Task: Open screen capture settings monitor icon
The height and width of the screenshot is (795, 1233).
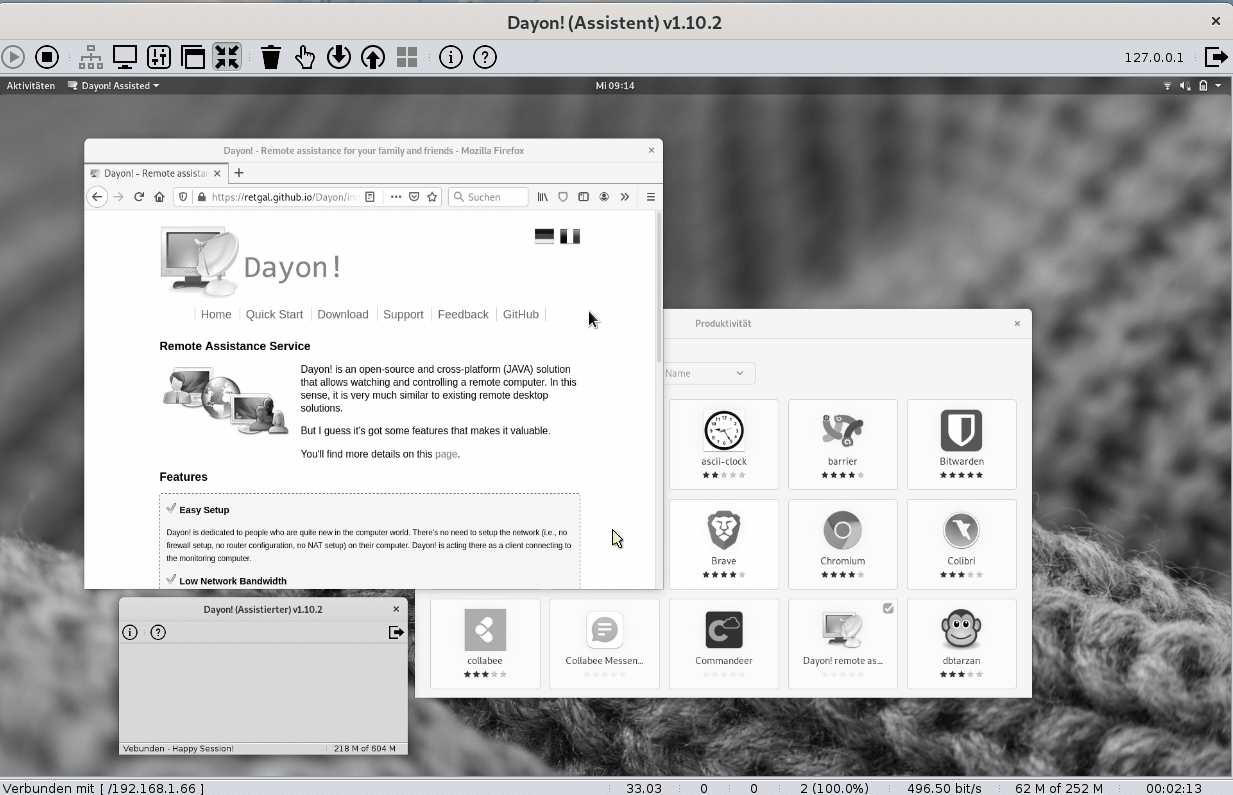Action: point(125,57)
